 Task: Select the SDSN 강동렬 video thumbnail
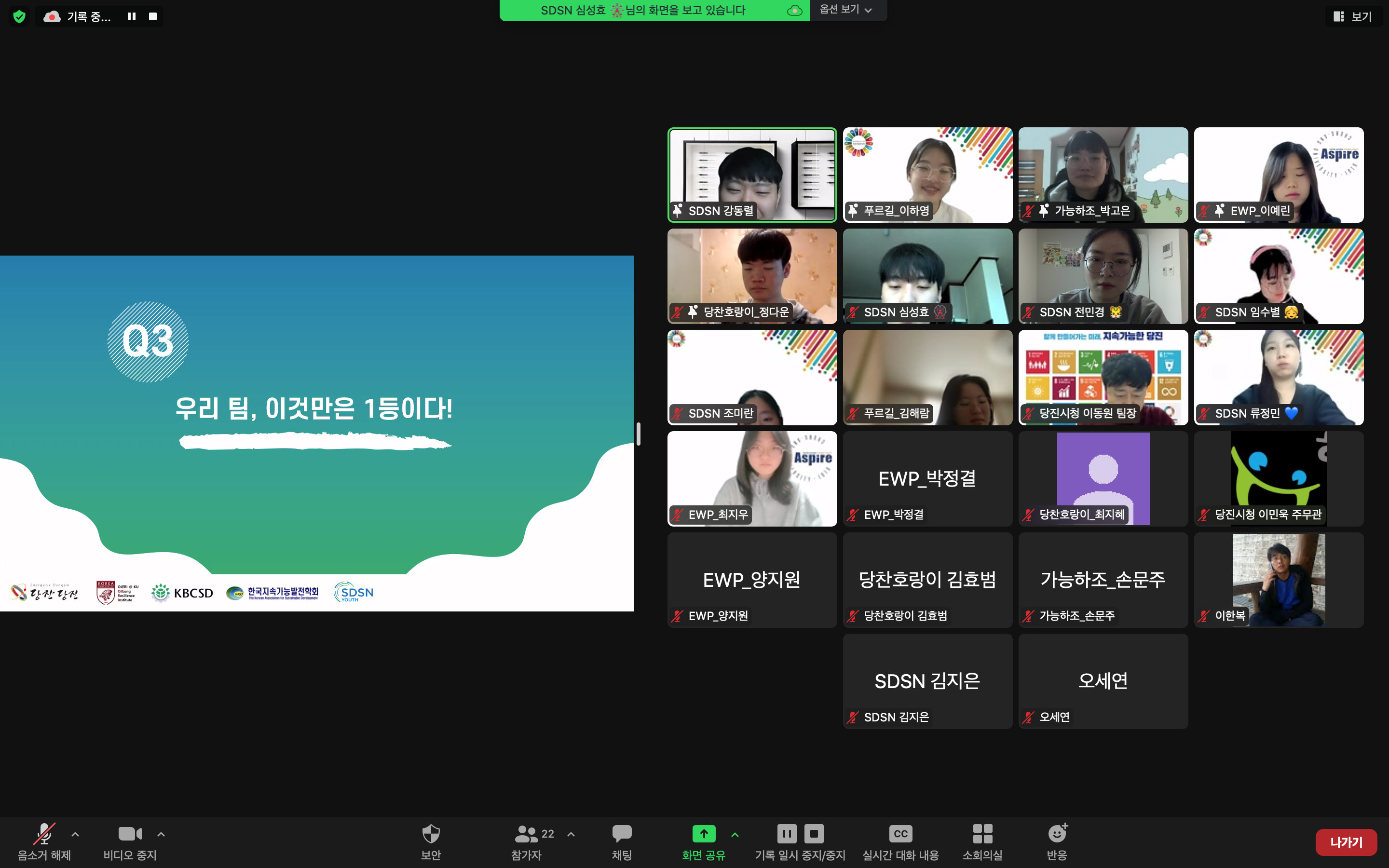(x=752, y=175)
